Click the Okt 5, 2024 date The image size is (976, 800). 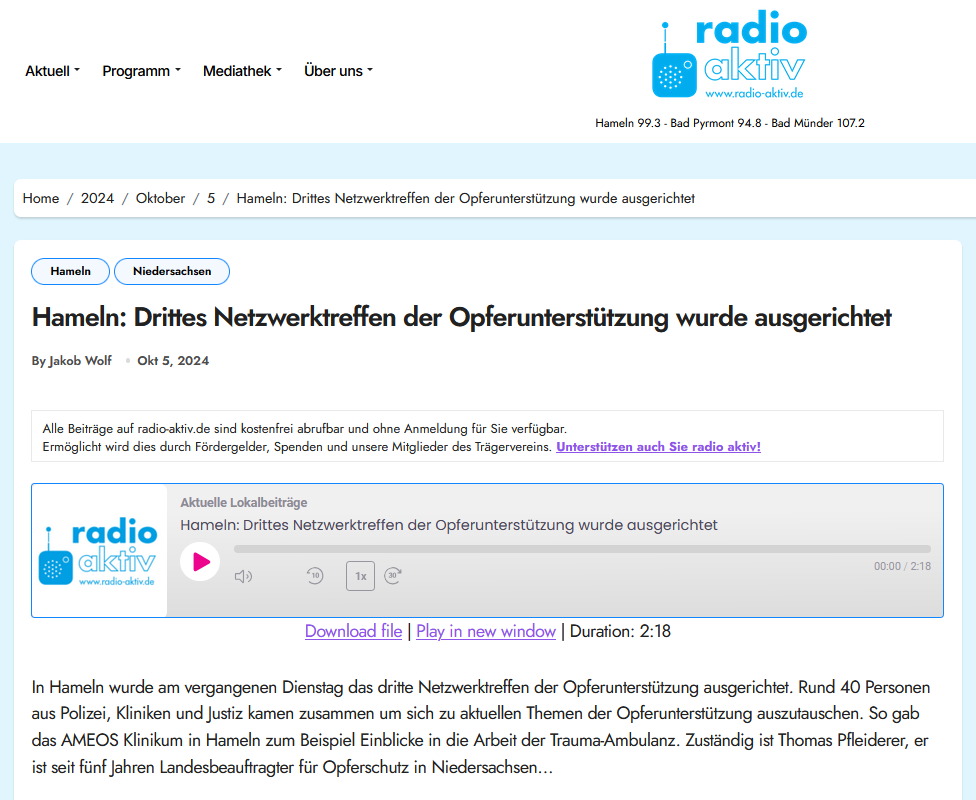(173, 360)
